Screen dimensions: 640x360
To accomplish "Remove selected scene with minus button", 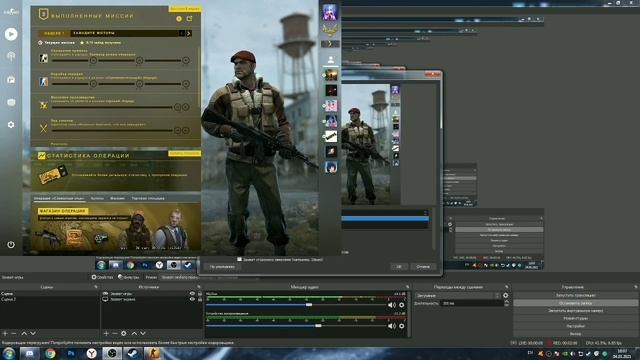I will (13, 333).
